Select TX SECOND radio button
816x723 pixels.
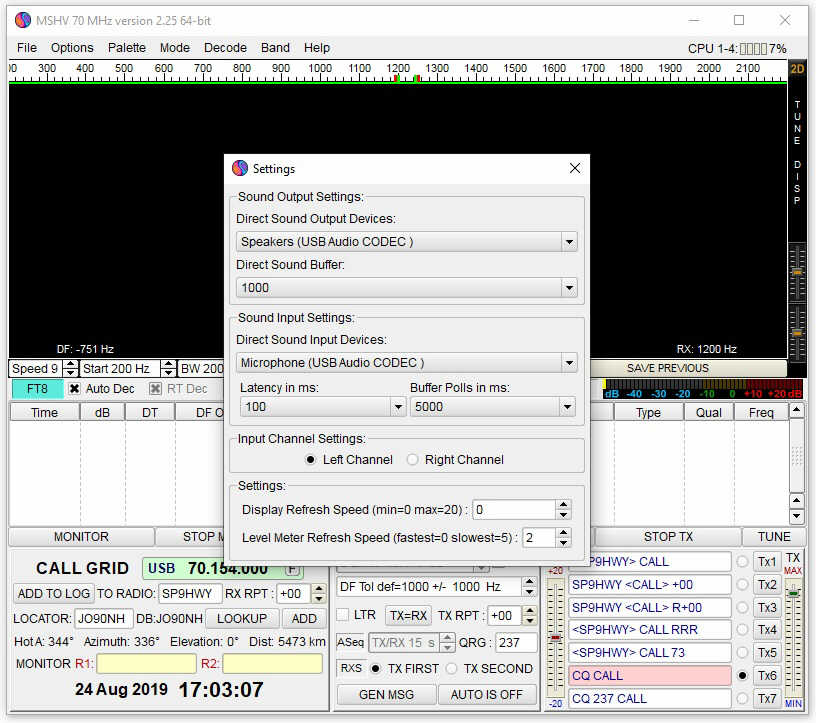click(x=451, y=668)
